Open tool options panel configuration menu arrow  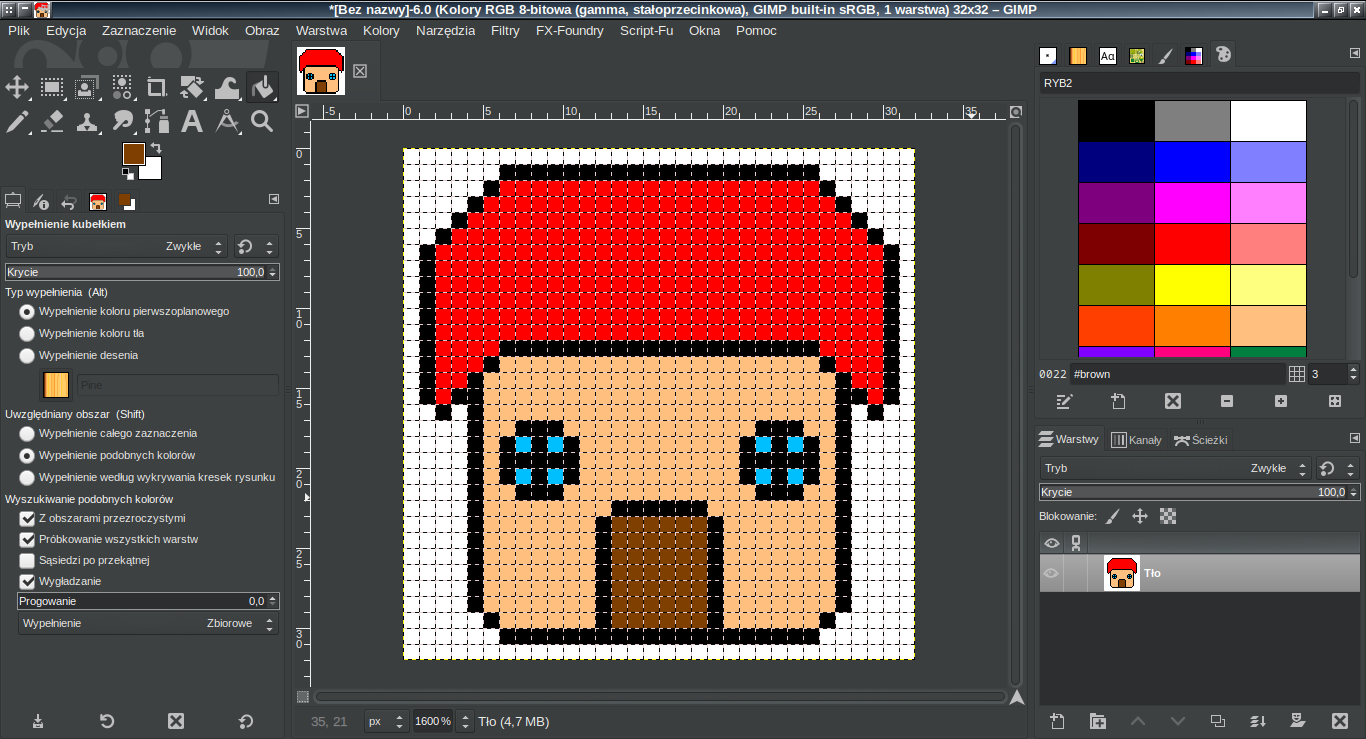[x=274, y=200]
